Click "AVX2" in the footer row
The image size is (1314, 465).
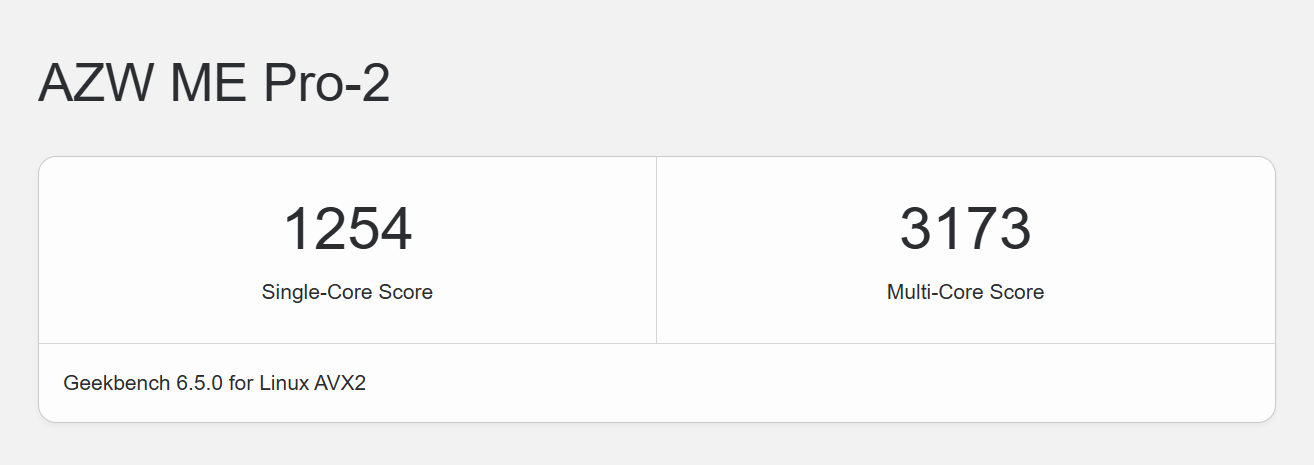click(342, 382)
